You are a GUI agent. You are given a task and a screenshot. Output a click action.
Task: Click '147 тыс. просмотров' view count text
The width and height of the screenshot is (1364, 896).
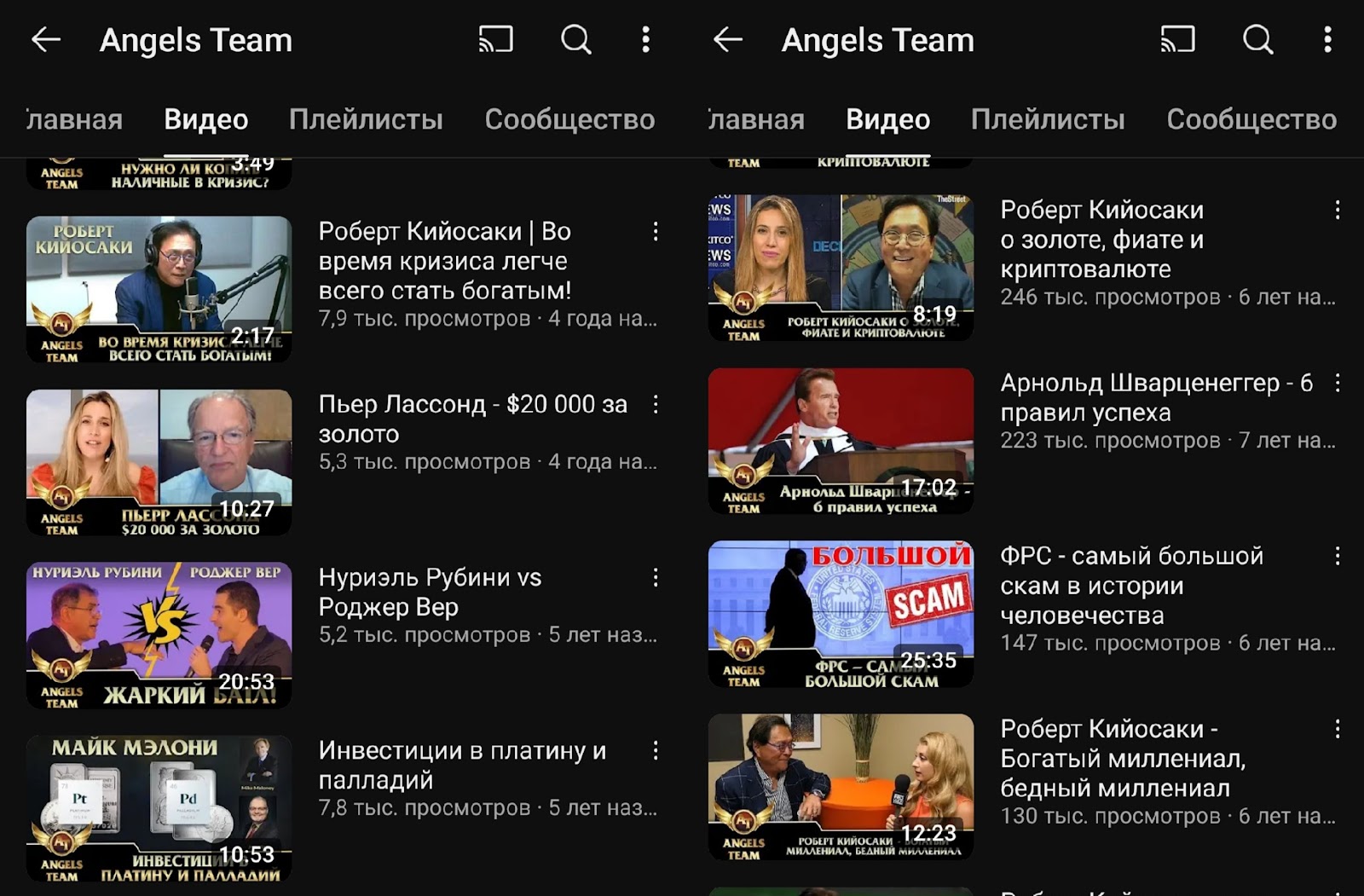[1111, 643]
